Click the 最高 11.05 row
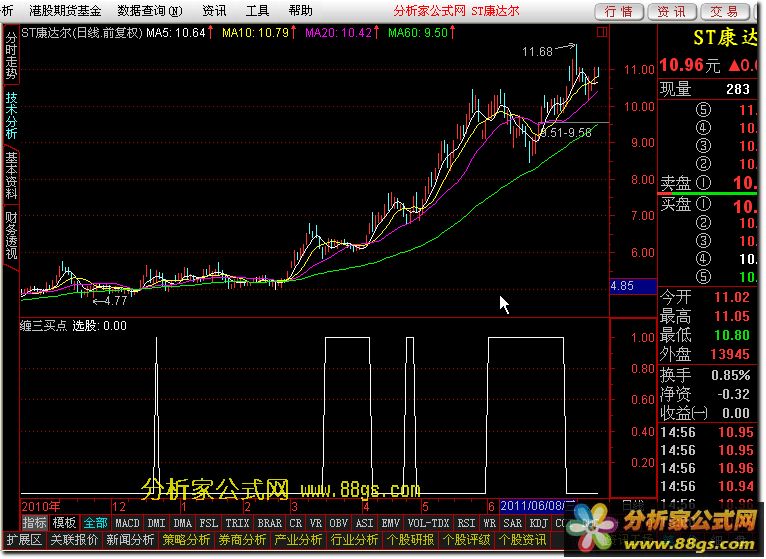The width and height of the screenshot is (766, 559). (x=705, y=316)
